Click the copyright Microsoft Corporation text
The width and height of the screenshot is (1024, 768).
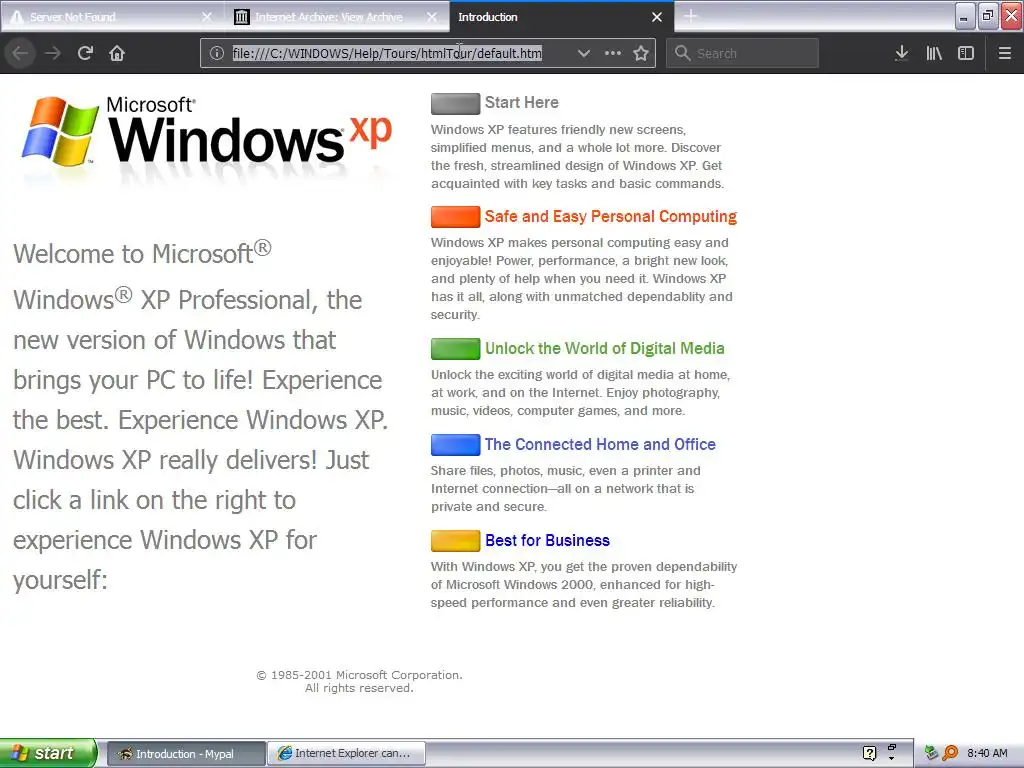coord(359,675)
